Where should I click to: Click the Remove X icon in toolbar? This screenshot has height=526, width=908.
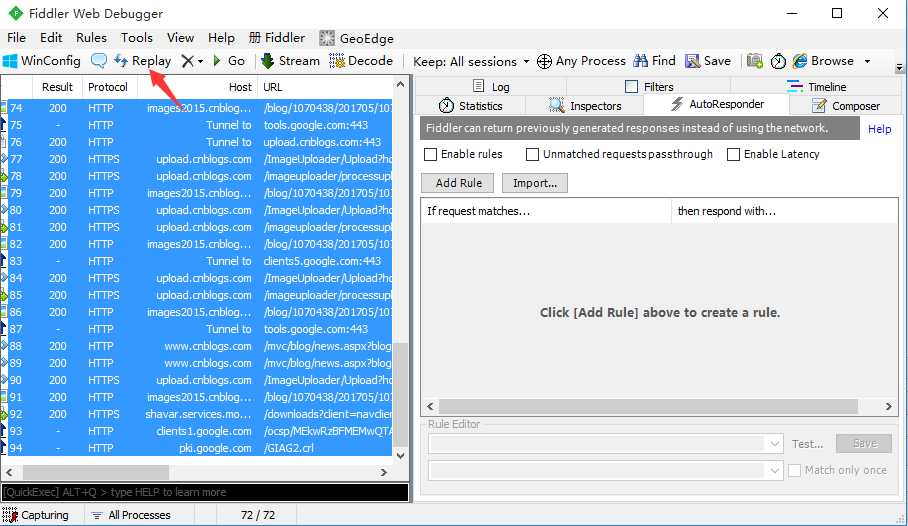188,61
